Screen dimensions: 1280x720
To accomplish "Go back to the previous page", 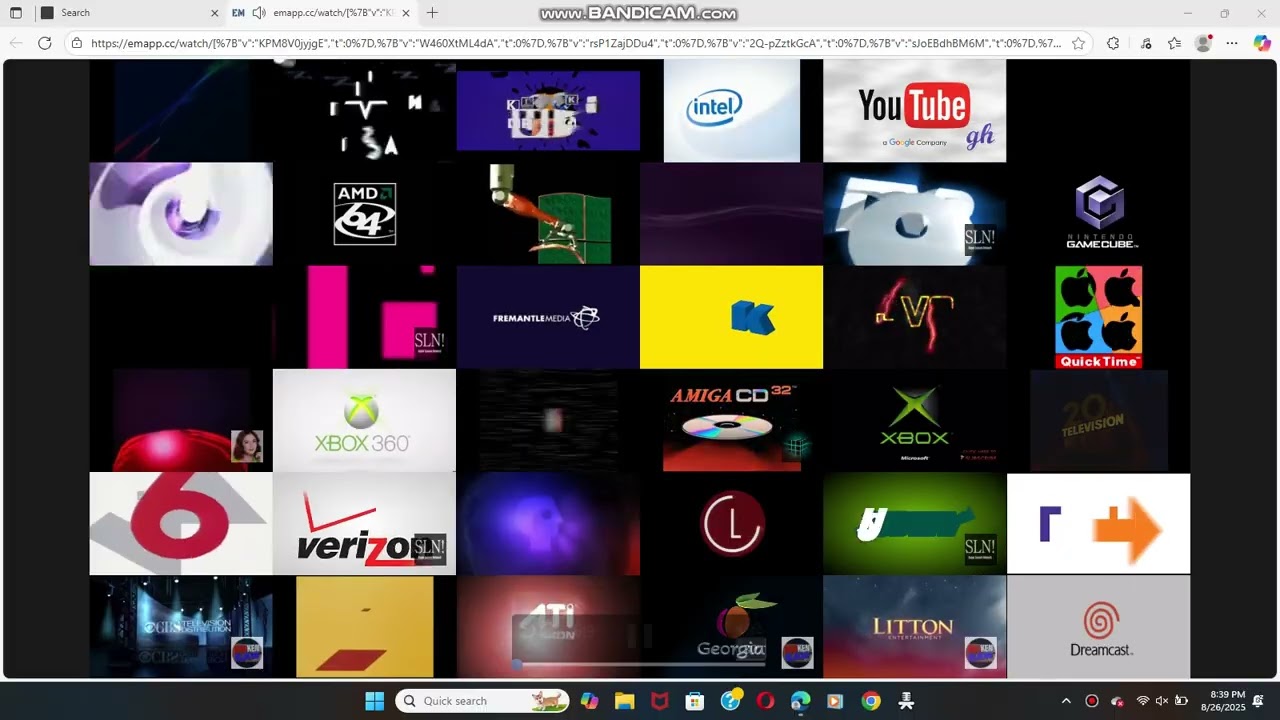I will coord(16,43).
